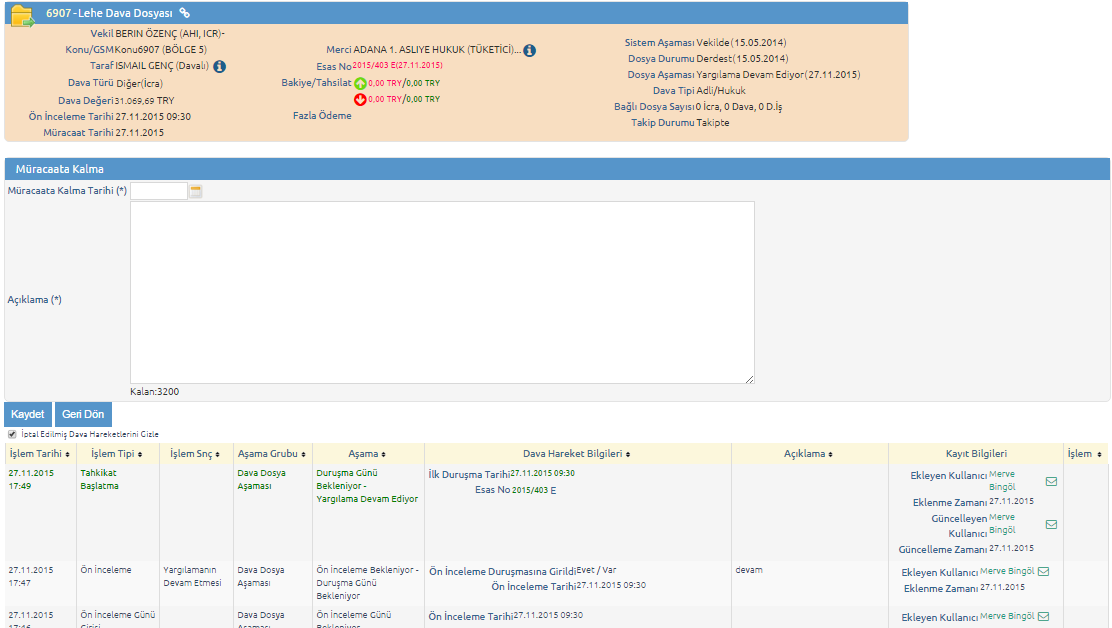Click Dava Tipi Adli/Hukuk text
1112x628 pixels.
[x=699, y=91]
